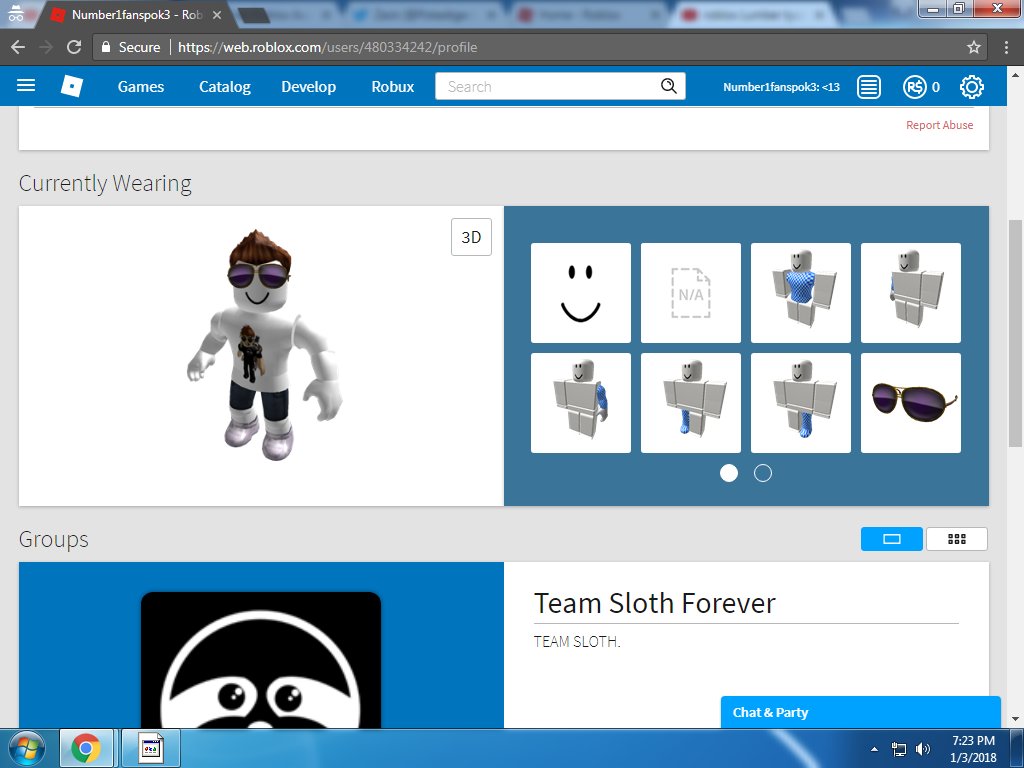Open the Robux page
The image size is (1024, 768).
(392, 87)
